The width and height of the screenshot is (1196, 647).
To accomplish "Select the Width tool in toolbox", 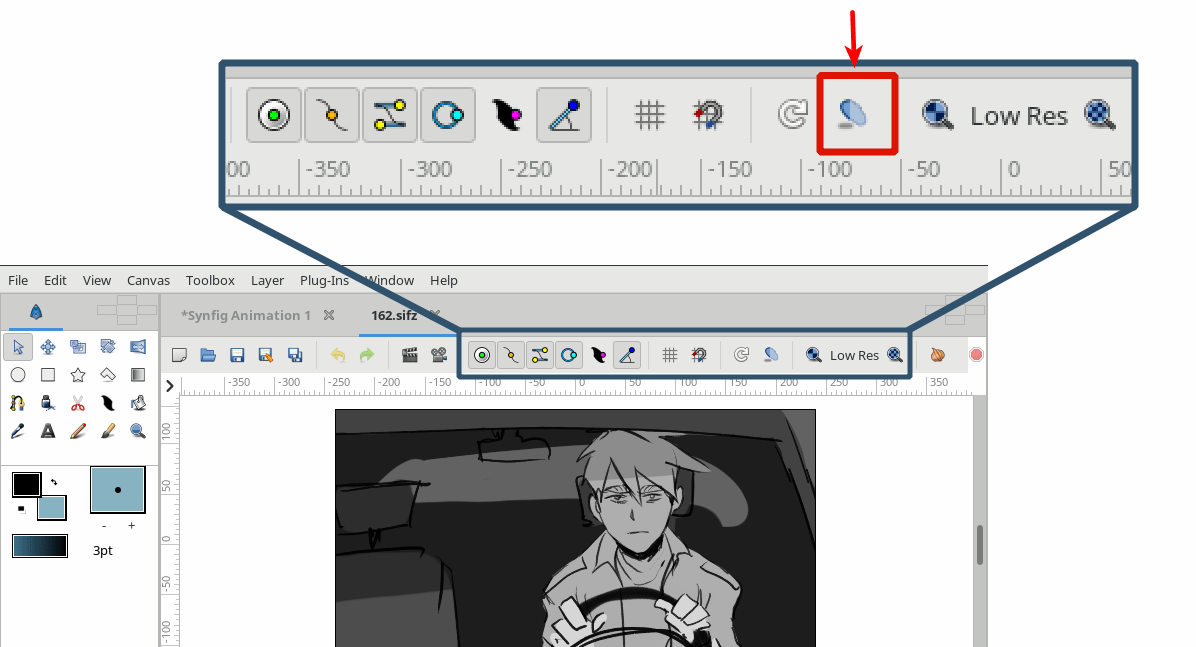I will (108, 403).
